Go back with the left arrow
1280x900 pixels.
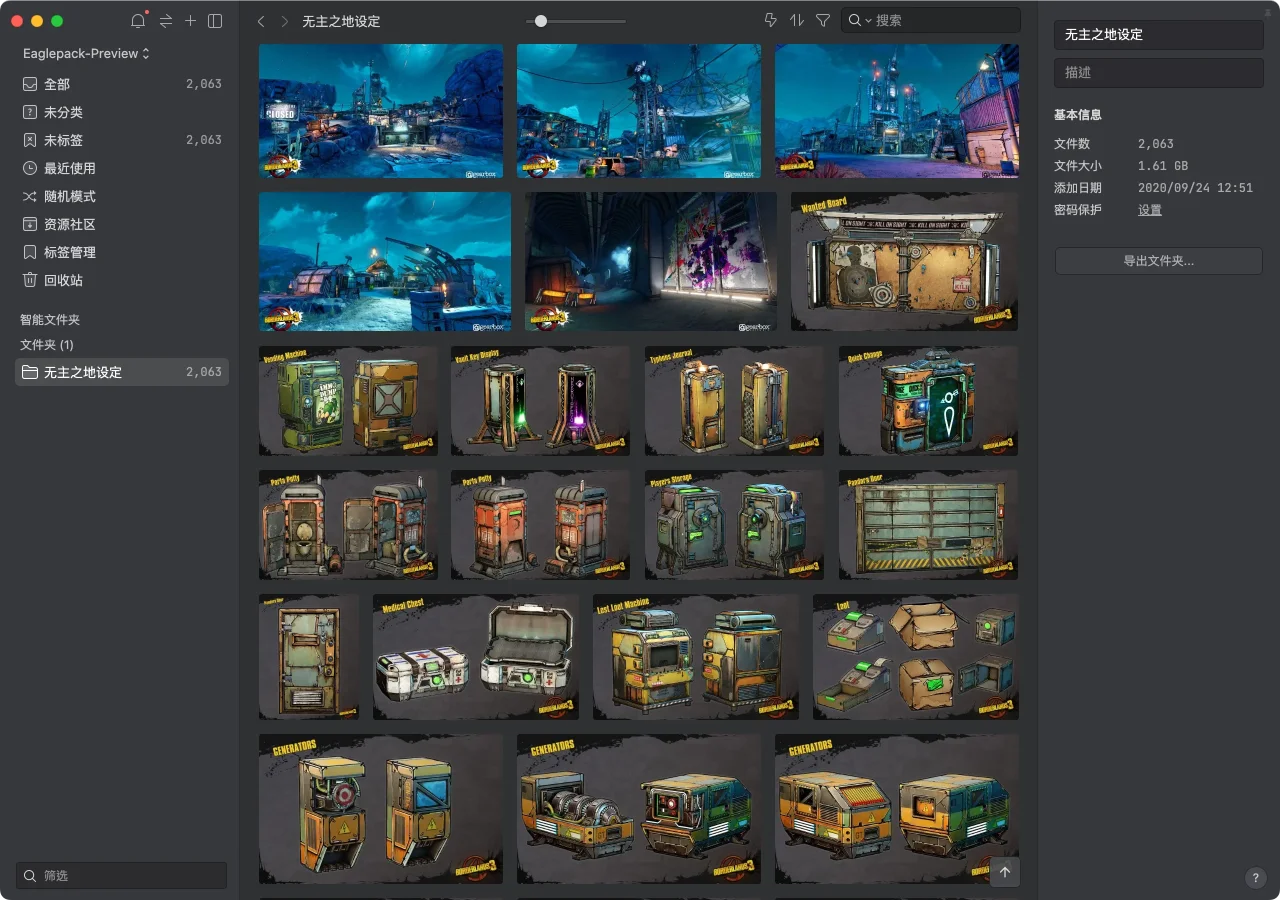[261, 21]
